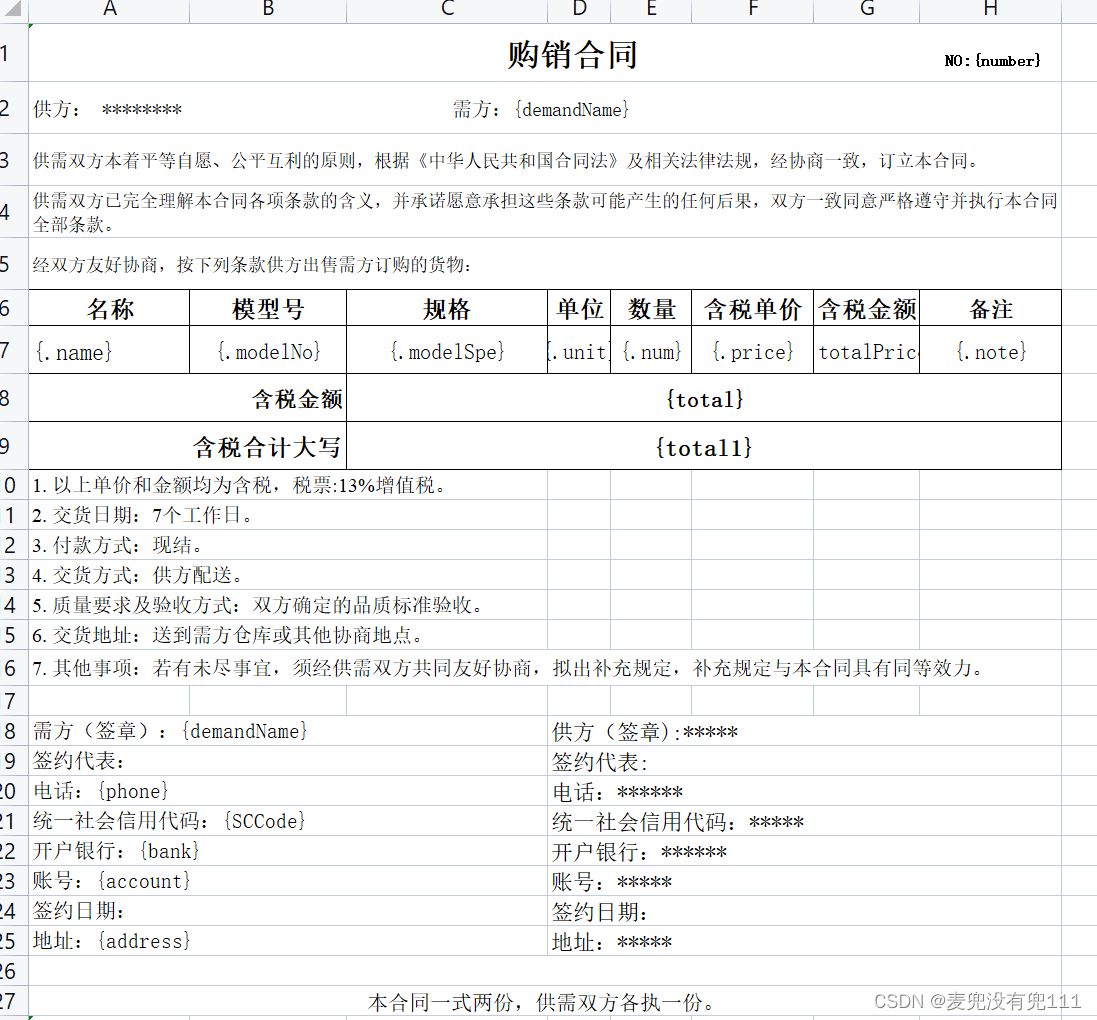Click the 质量要求及验收方式 line
This screenshot has height=1020, width=1097.
tap(257, 605)
